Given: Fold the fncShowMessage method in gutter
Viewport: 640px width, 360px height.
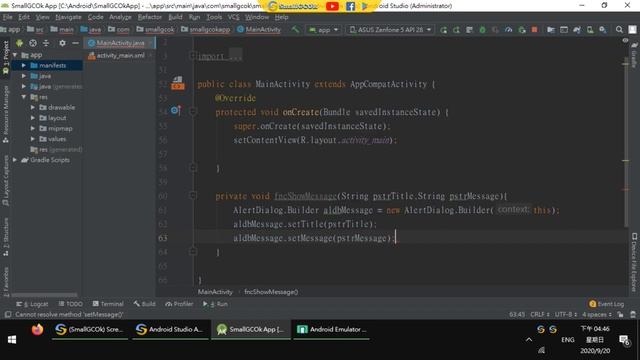Looking at the screenshot, I should [193, 196].
